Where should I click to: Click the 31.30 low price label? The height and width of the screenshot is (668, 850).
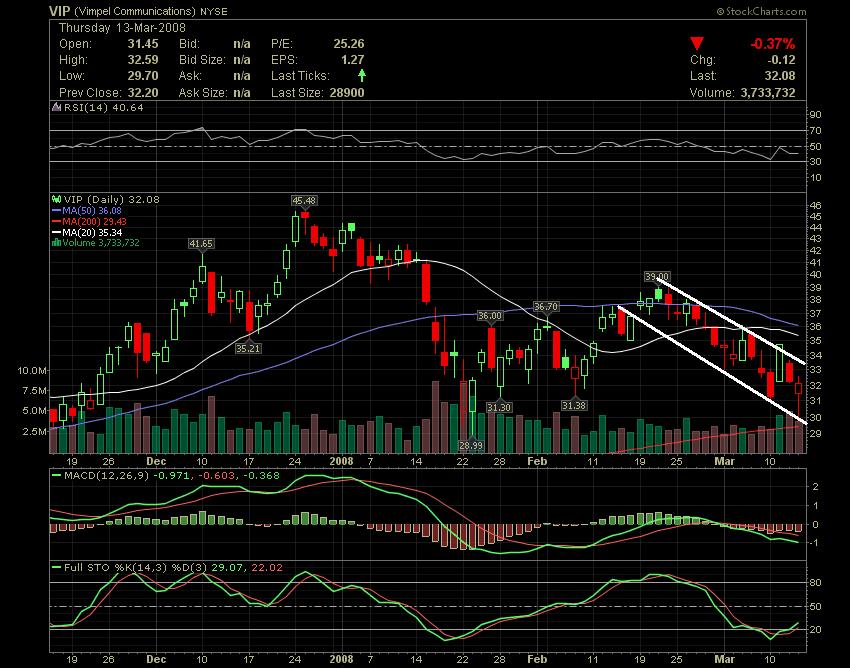click(x=499, y=407)
